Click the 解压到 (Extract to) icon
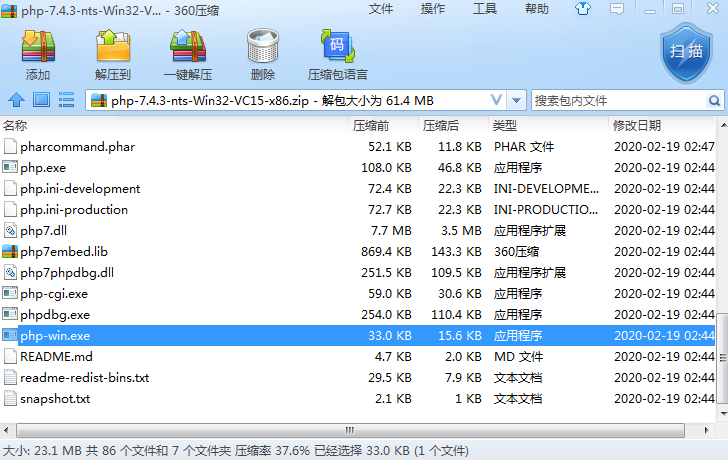 [x=113, y=45]
